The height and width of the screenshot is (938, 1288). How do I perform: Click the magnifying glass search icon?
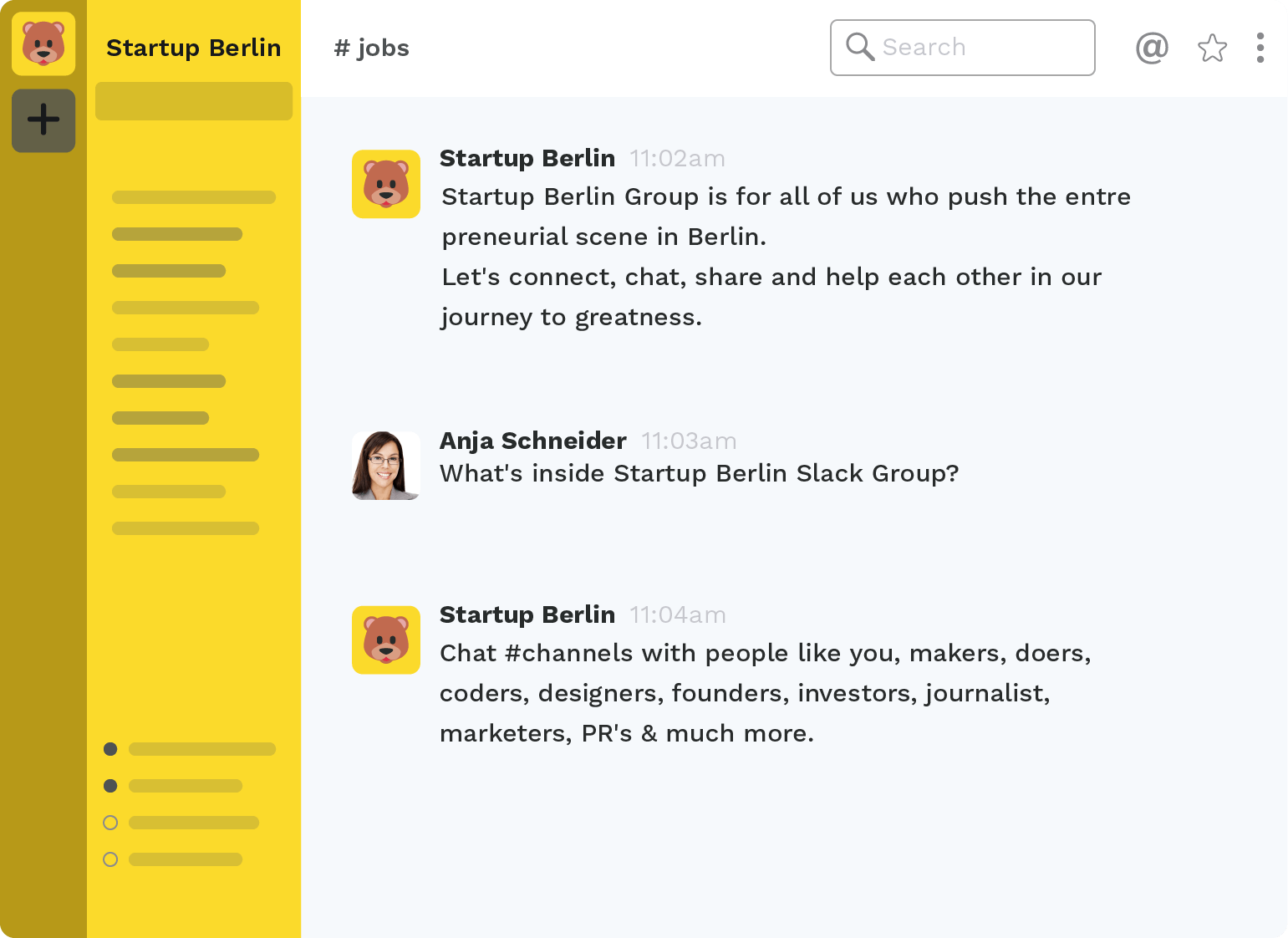(859, 47)
